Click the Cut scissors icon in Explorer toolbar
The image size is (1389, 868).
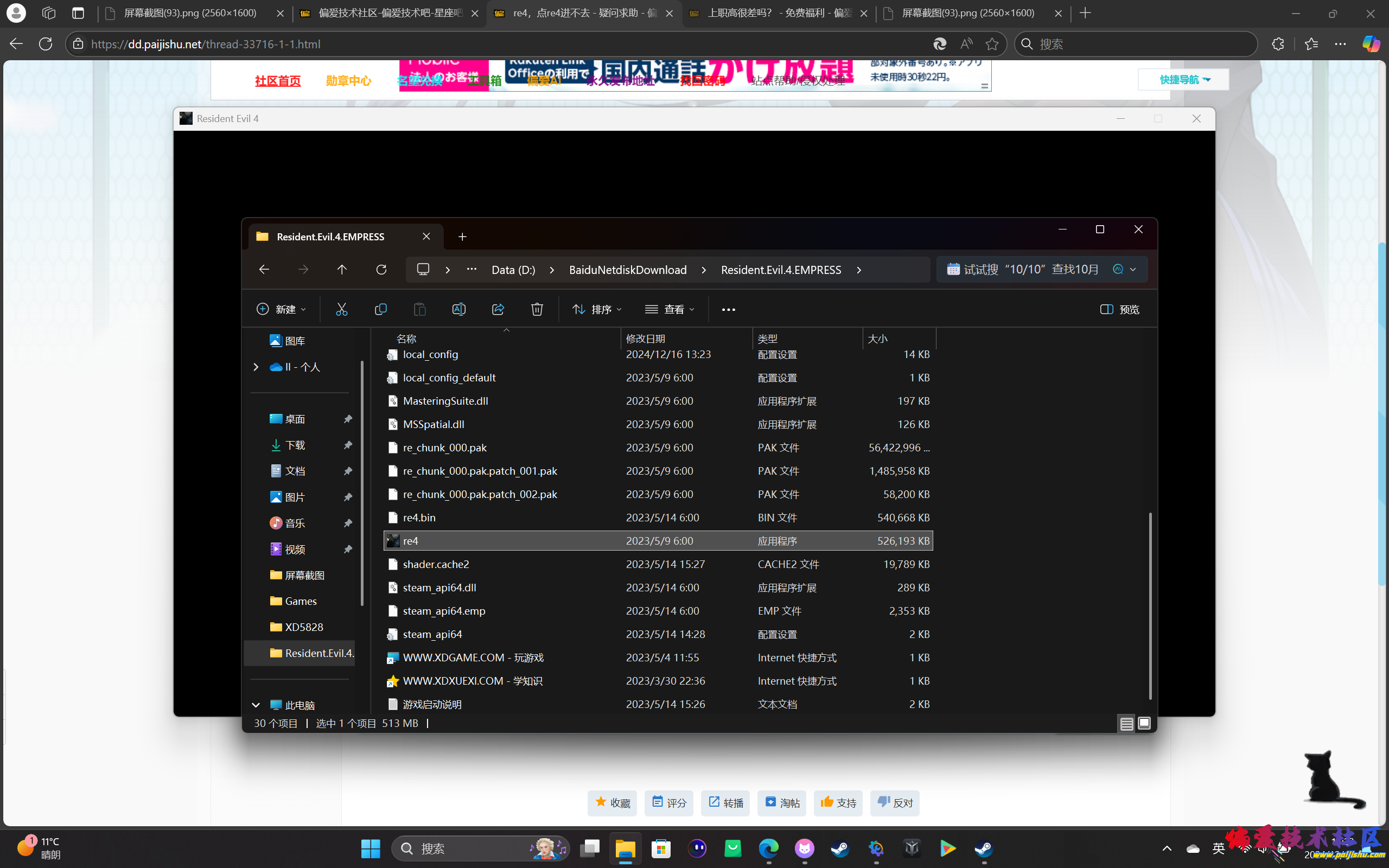point(341,309)
